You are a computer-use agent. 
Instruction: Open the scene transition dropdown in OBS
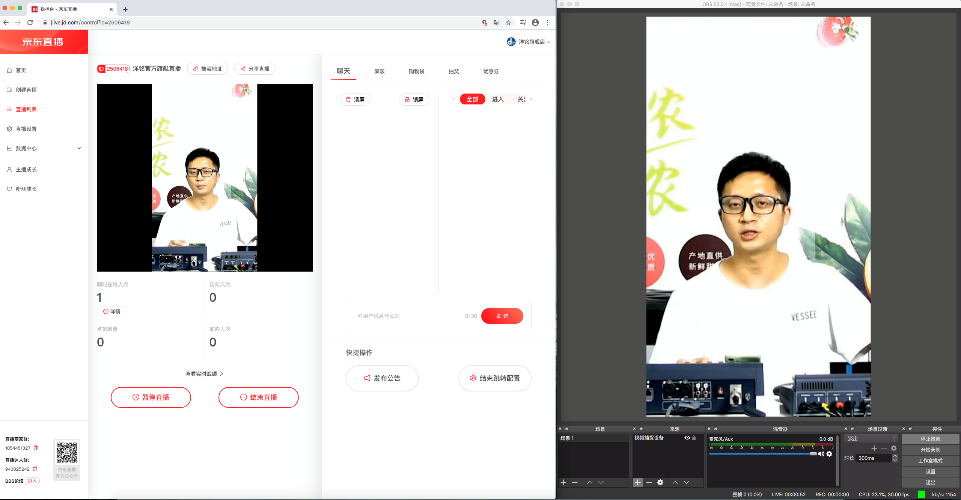871,439
